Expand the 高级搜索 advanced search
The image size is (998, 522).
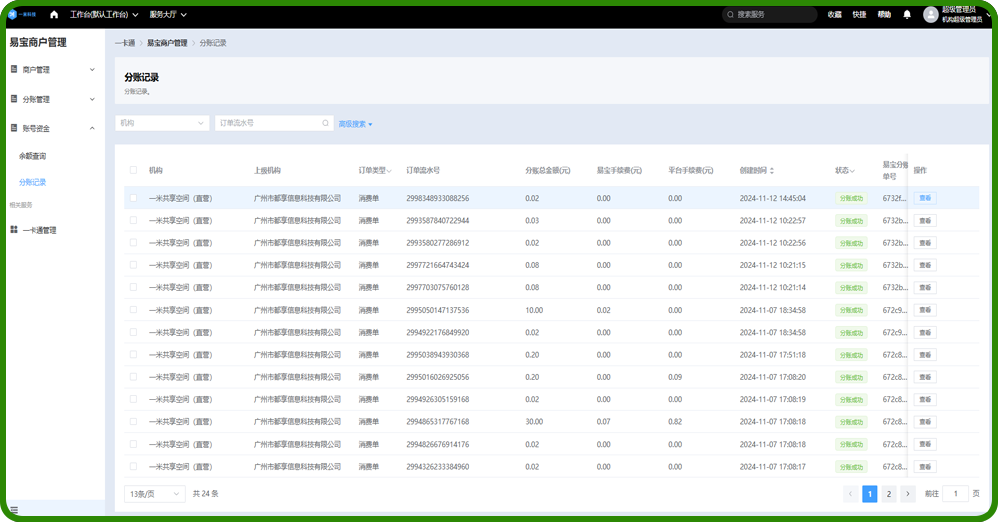(x=355, y=124)
